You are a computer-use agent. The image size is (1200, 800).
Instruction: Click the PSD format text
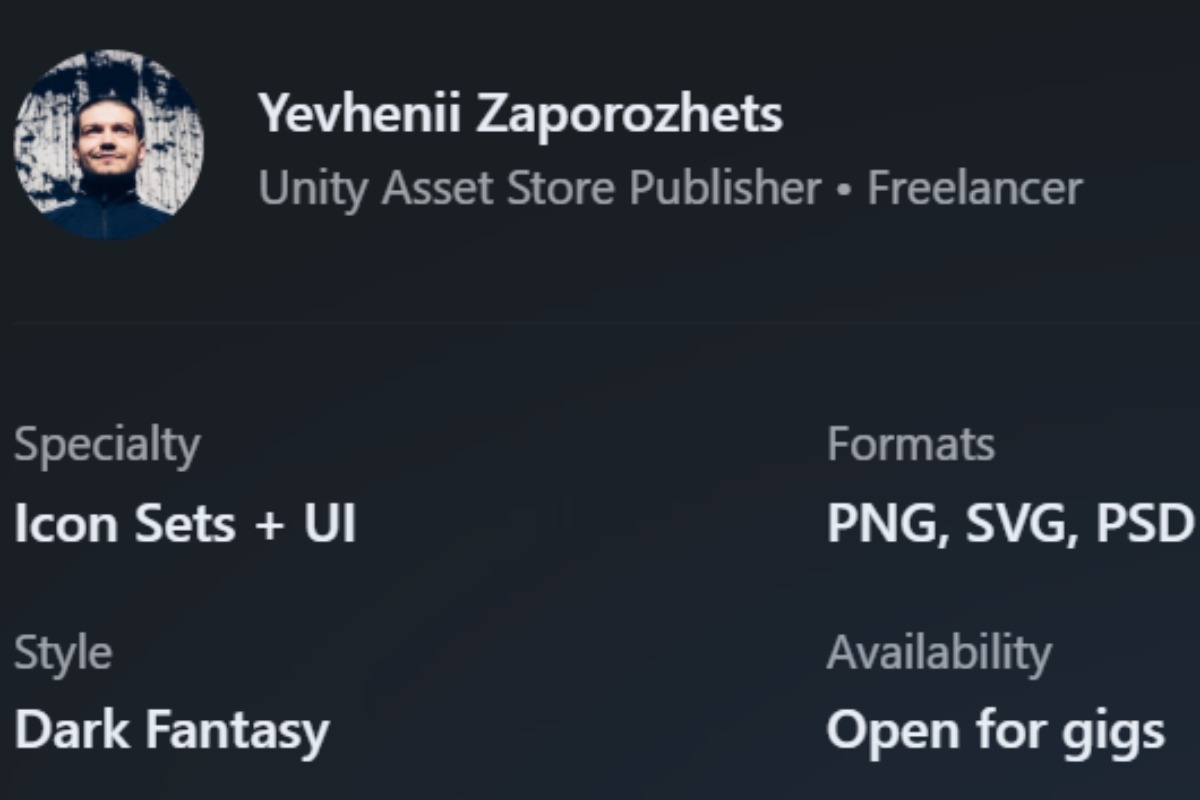pyautogui.click(x=1145, y=524)
